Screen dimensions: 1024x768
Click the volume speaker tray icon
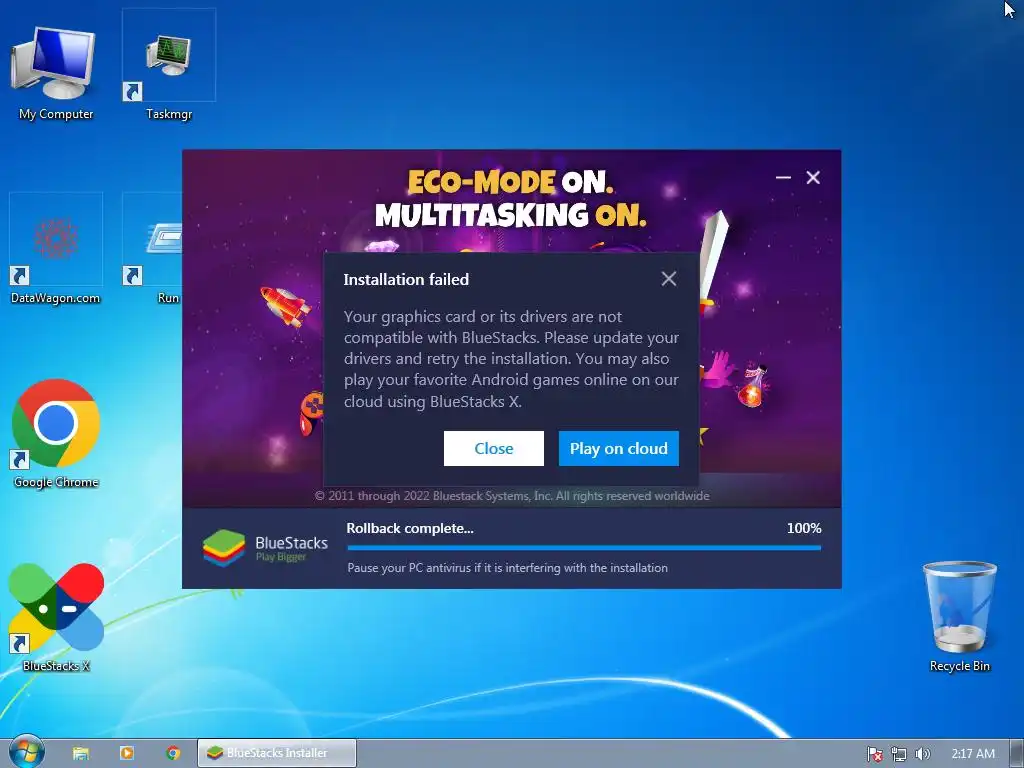[x=922, y=754]
